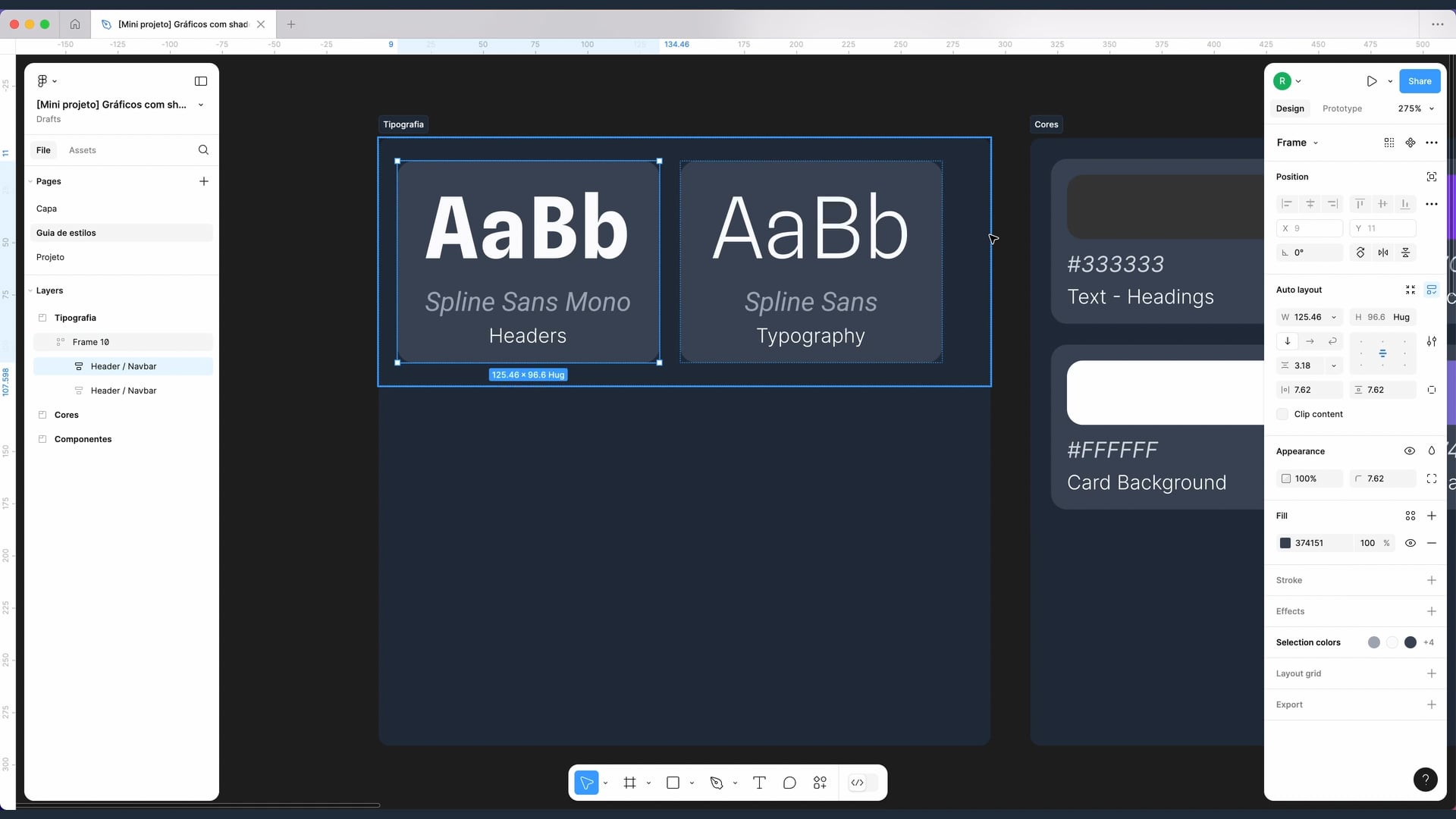Select the Cores layer

tap(67, 415)
